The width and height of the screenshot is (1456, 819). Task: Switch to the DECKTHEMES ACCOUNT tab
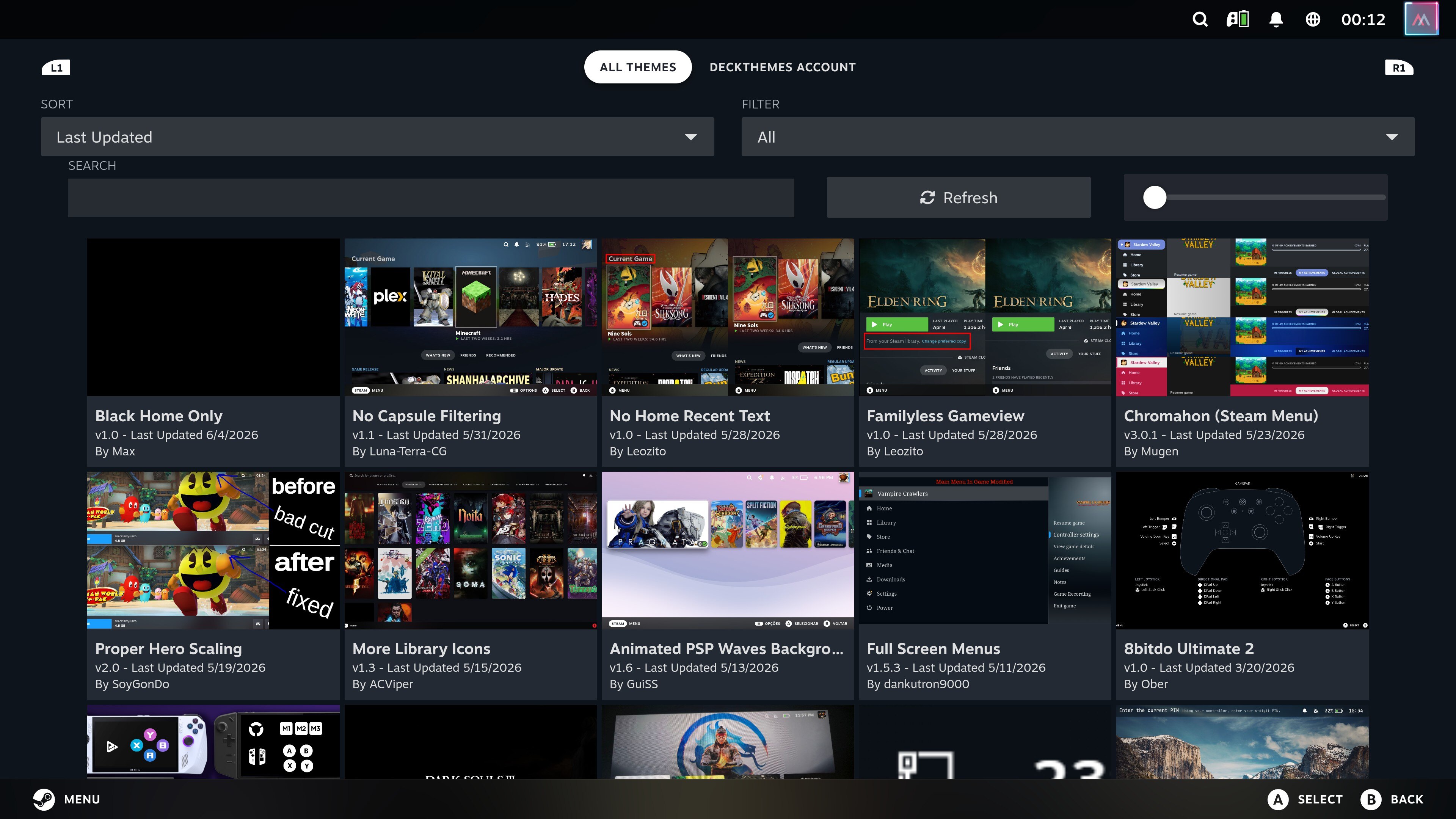click(782, 67)
